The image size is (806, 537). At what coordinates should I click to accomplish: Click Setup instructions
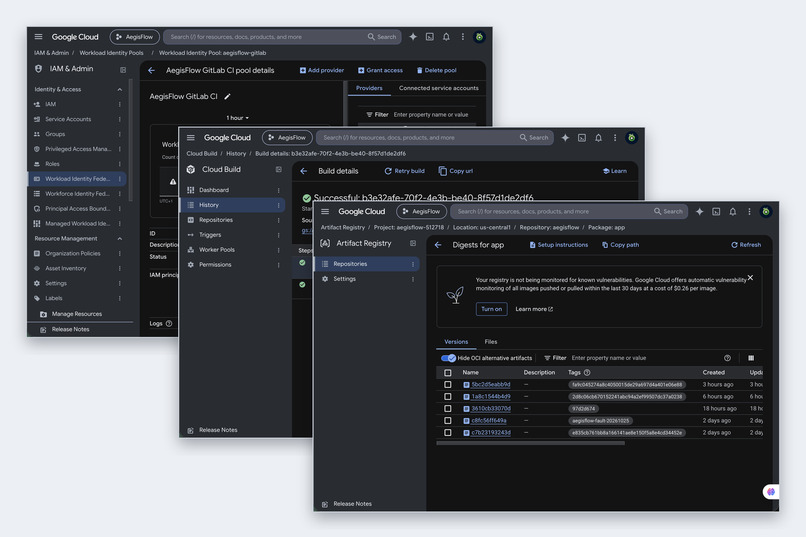559,245
